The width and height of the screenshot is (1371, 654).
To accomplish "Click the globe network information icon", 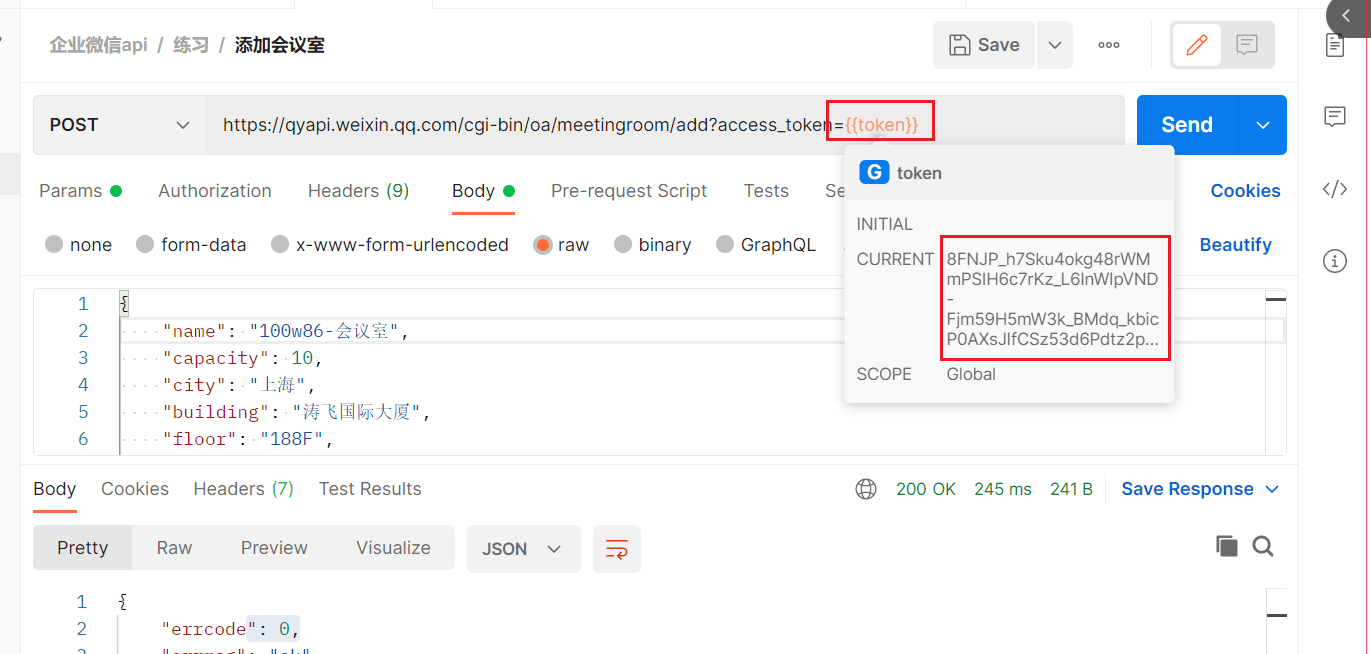I will click(x=866, y=489).
